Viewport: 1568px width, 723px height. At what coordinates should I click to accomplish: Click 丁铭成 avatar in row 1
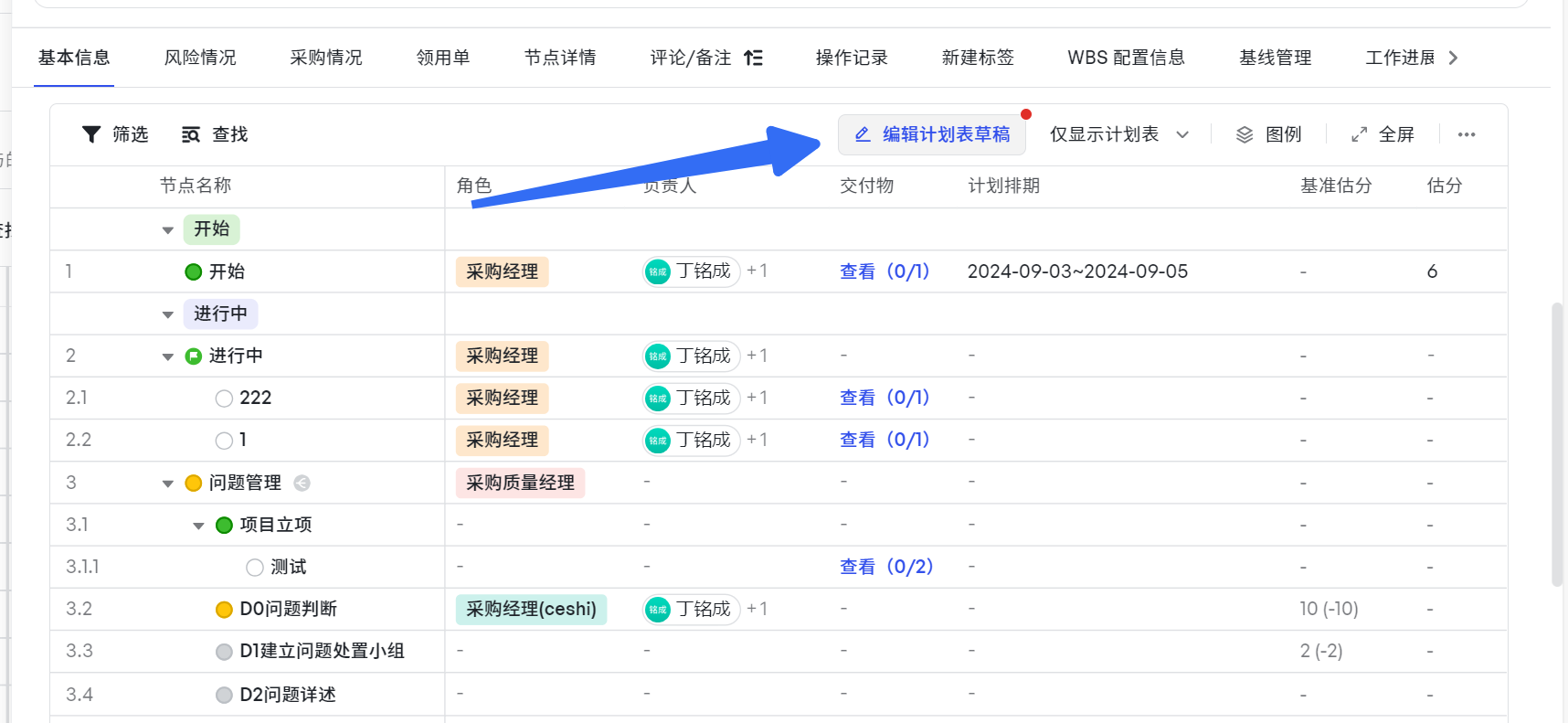658,271
